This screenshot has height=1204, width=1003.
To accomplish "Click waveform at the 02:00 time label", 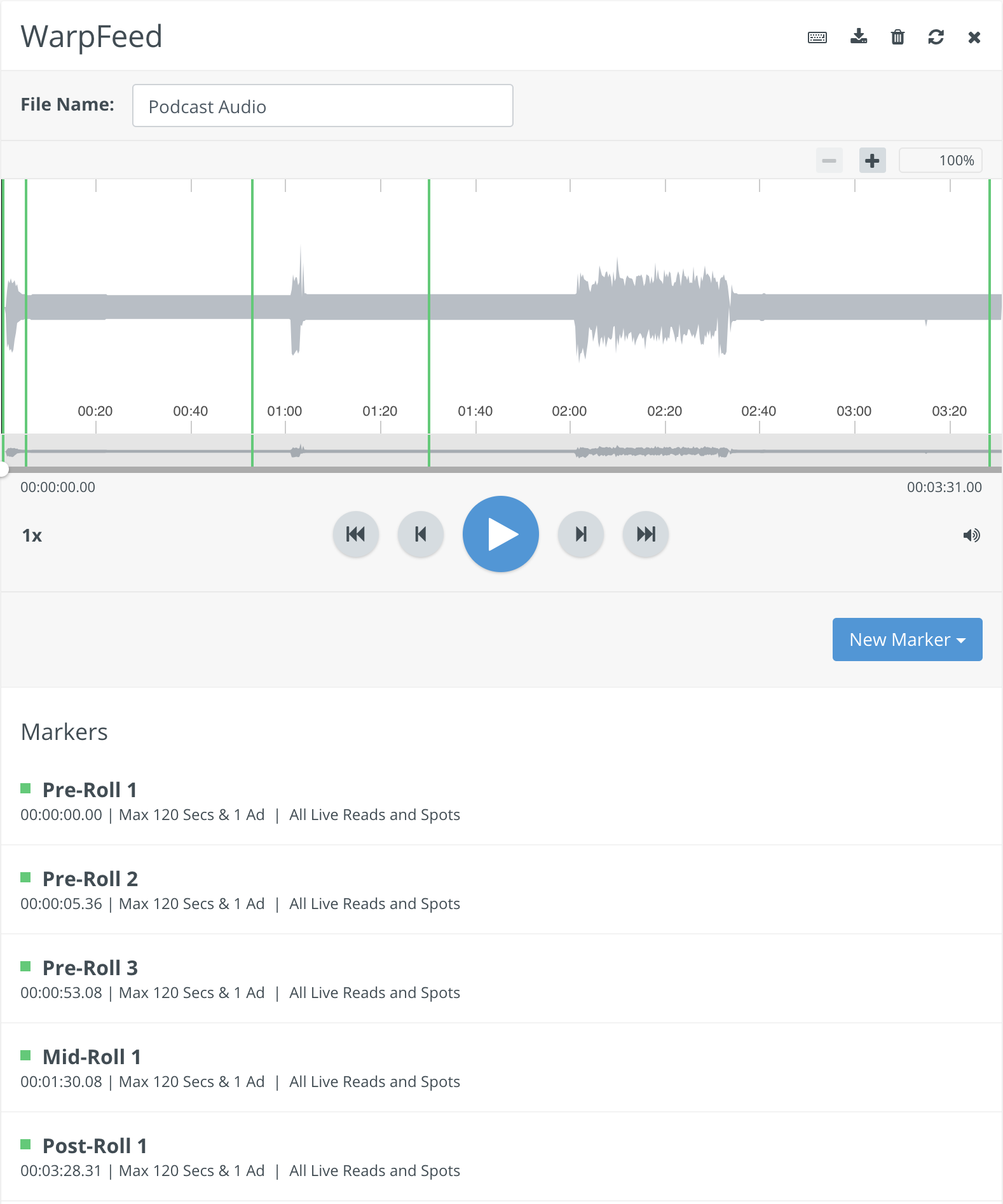I will tap(570, 411).
